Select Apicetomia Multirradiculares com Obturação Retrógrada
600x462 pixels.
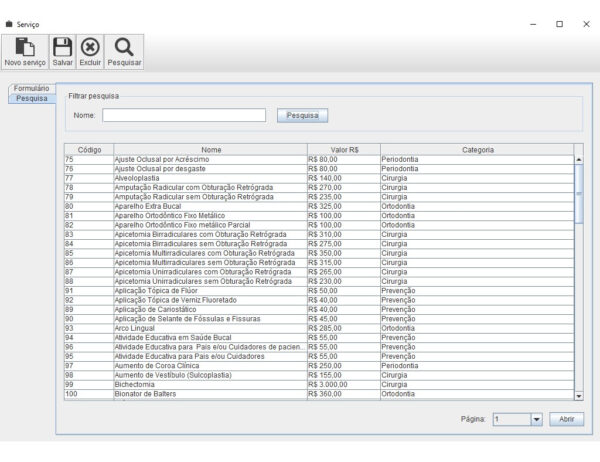pos(319,253)
